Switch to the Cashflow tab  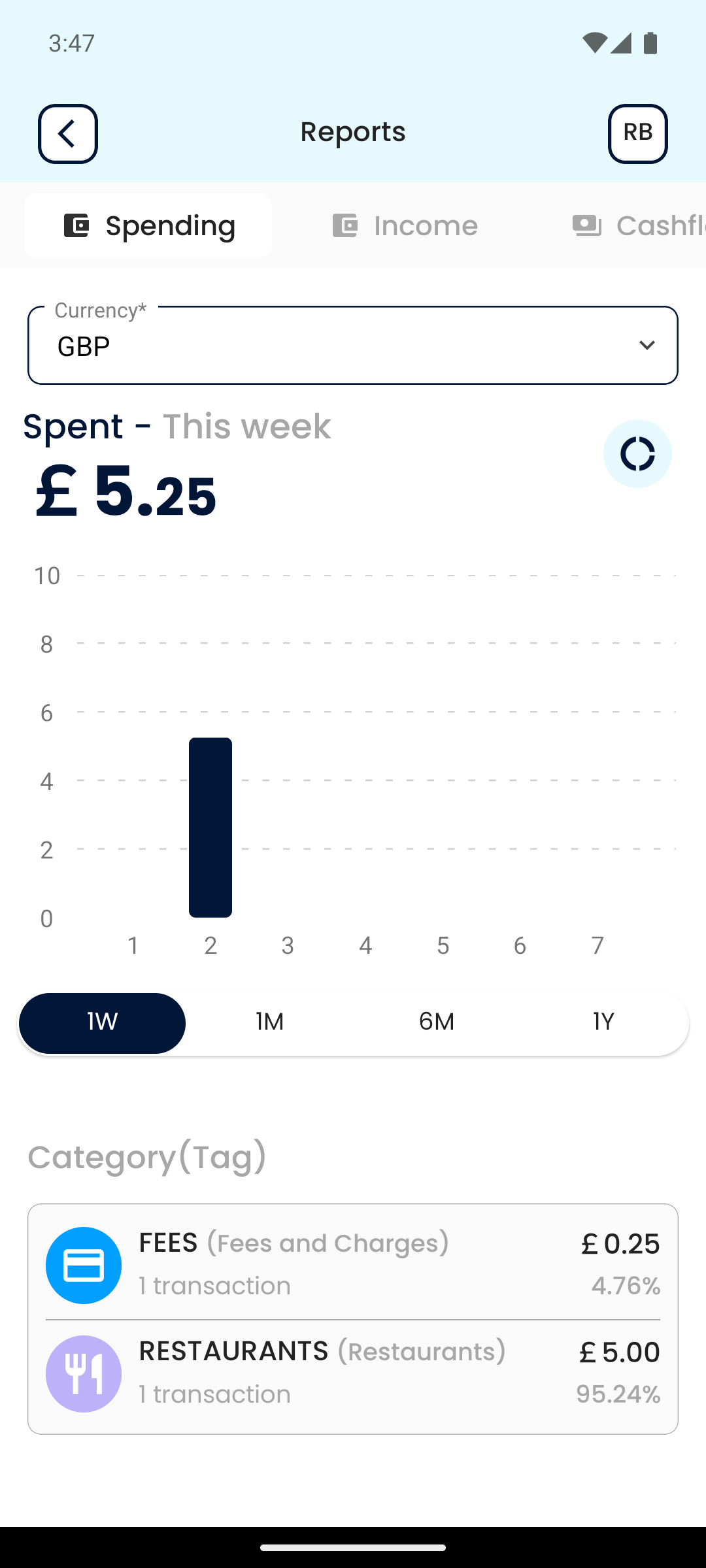click(x=660, y=225)
